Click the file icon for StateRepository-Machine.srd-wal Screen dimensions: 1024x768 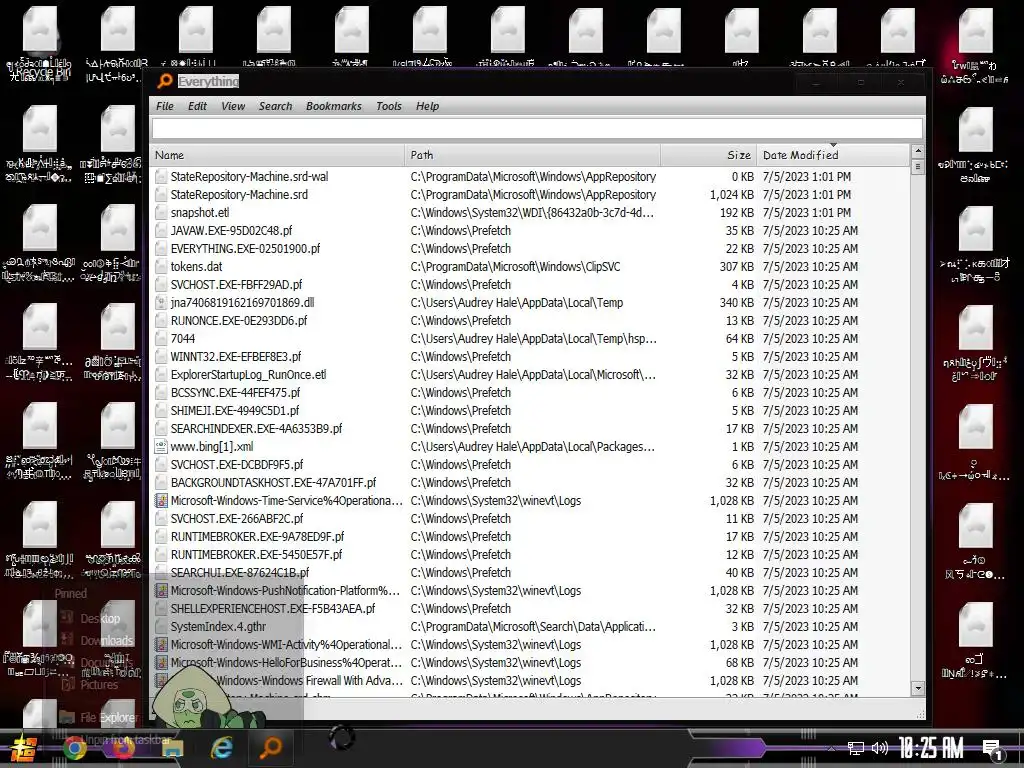161,177
